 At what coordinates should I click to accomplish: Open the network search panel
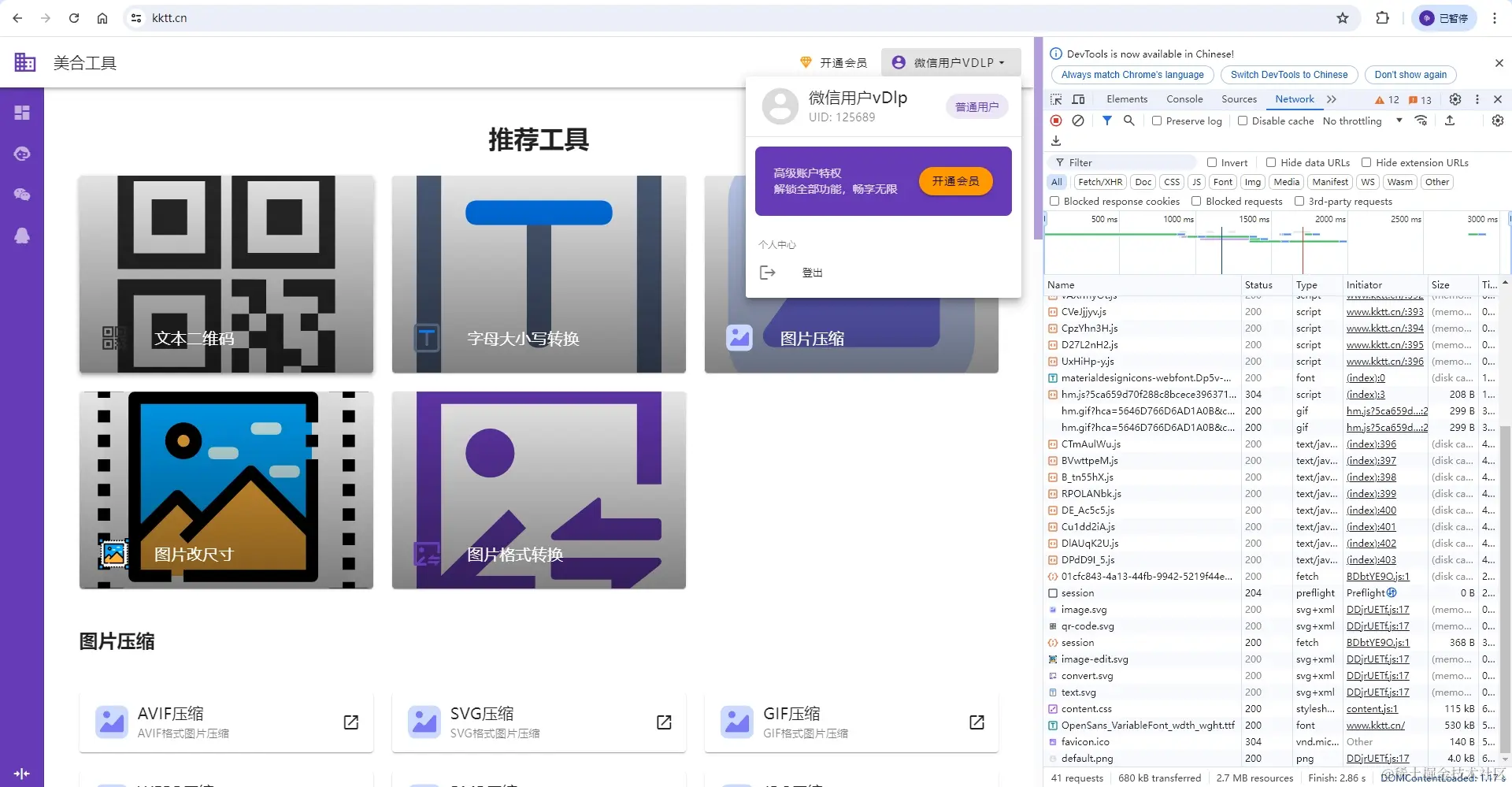[1129, 121]
